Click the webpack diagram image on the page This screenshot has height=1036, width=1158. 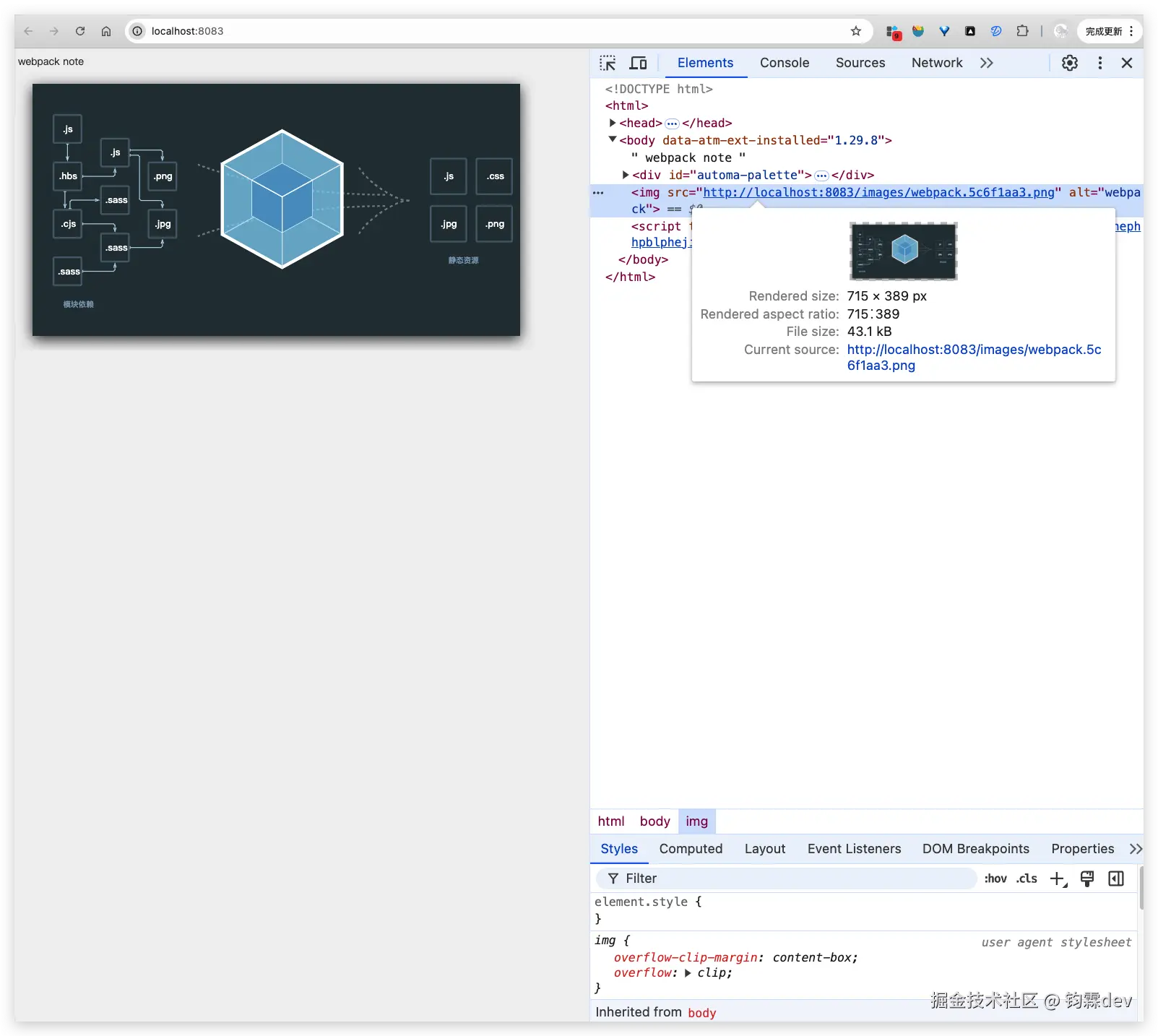point(276,210)
